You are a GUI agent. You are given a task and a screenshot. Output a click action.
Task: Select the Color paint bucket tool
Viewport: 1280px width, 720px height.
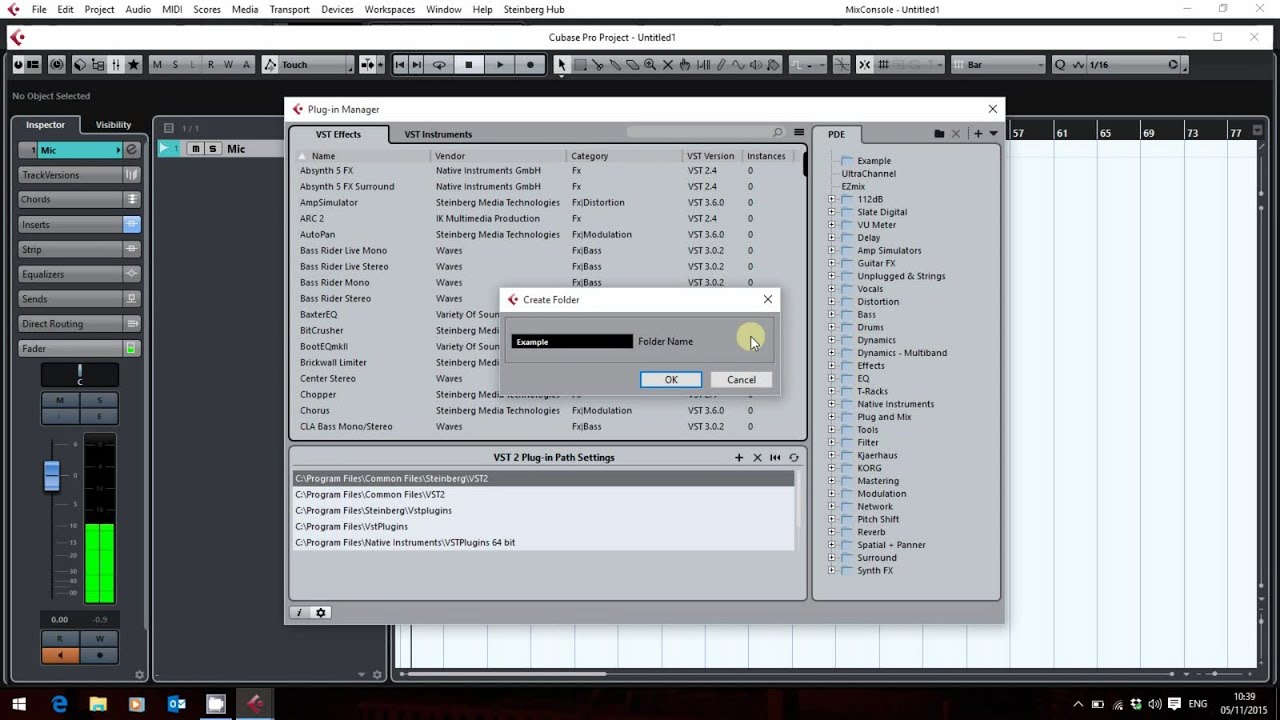(x=773, y=65)
